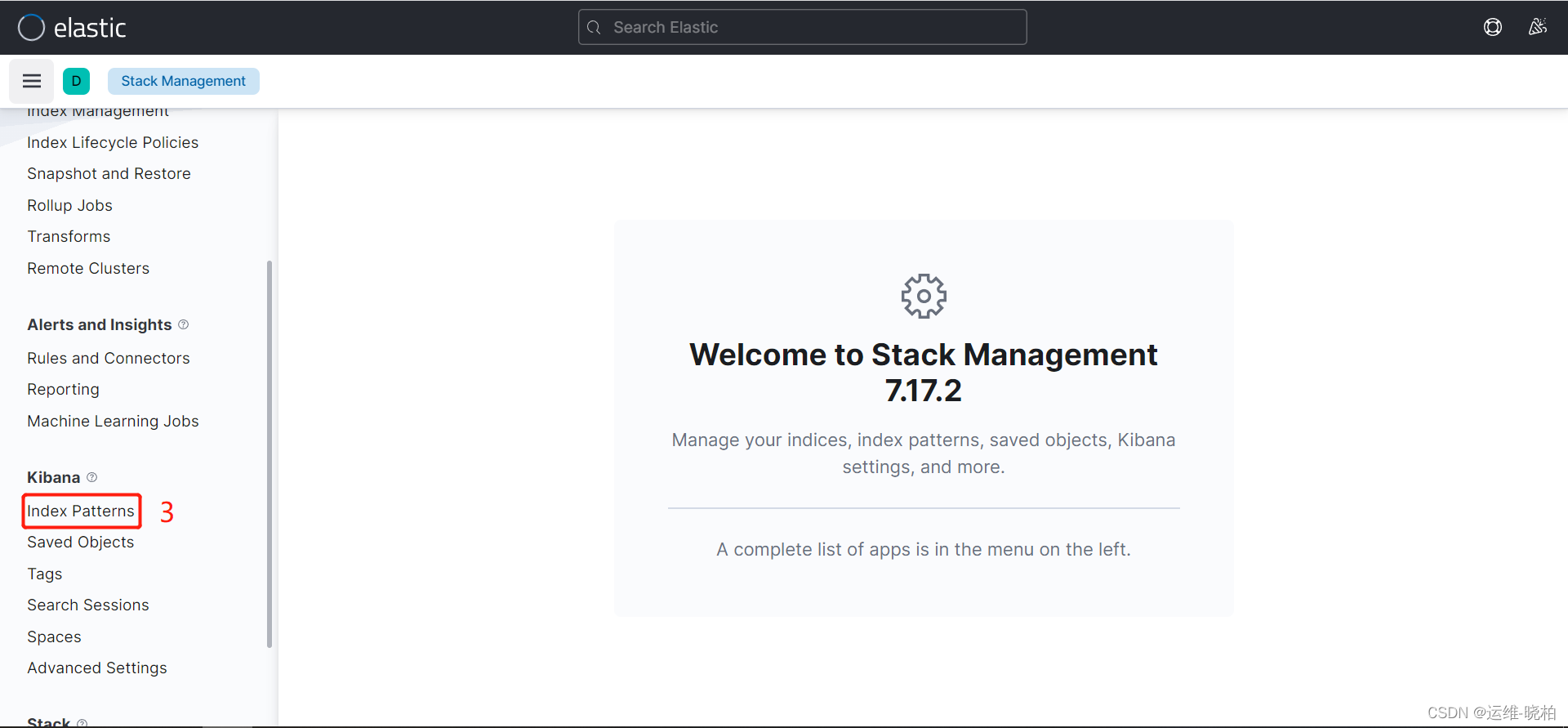This screenshot has height=728, width=1568.
Task: Open Advanced Settings
Action: pos(97,668)
